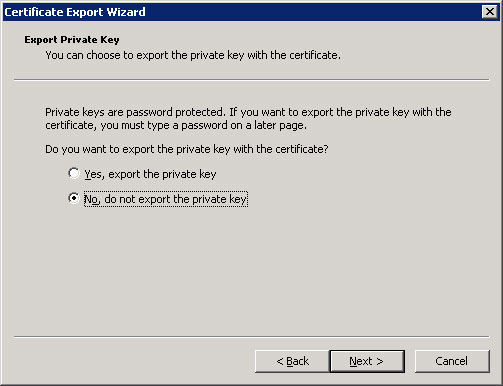Click the word 'Next' on the default button
Image resolution: width=503 pixels, height=386 pixels.
360,361
